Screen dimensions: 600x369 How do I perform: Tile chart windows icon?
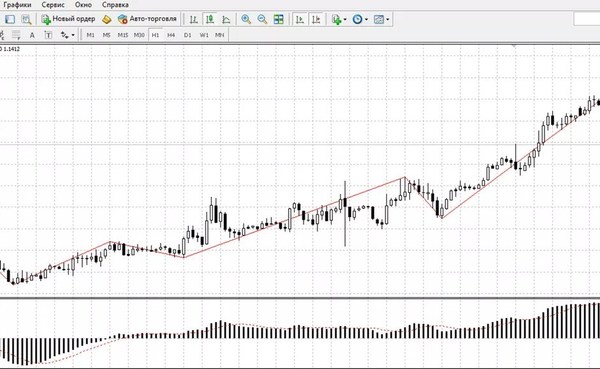279,19
